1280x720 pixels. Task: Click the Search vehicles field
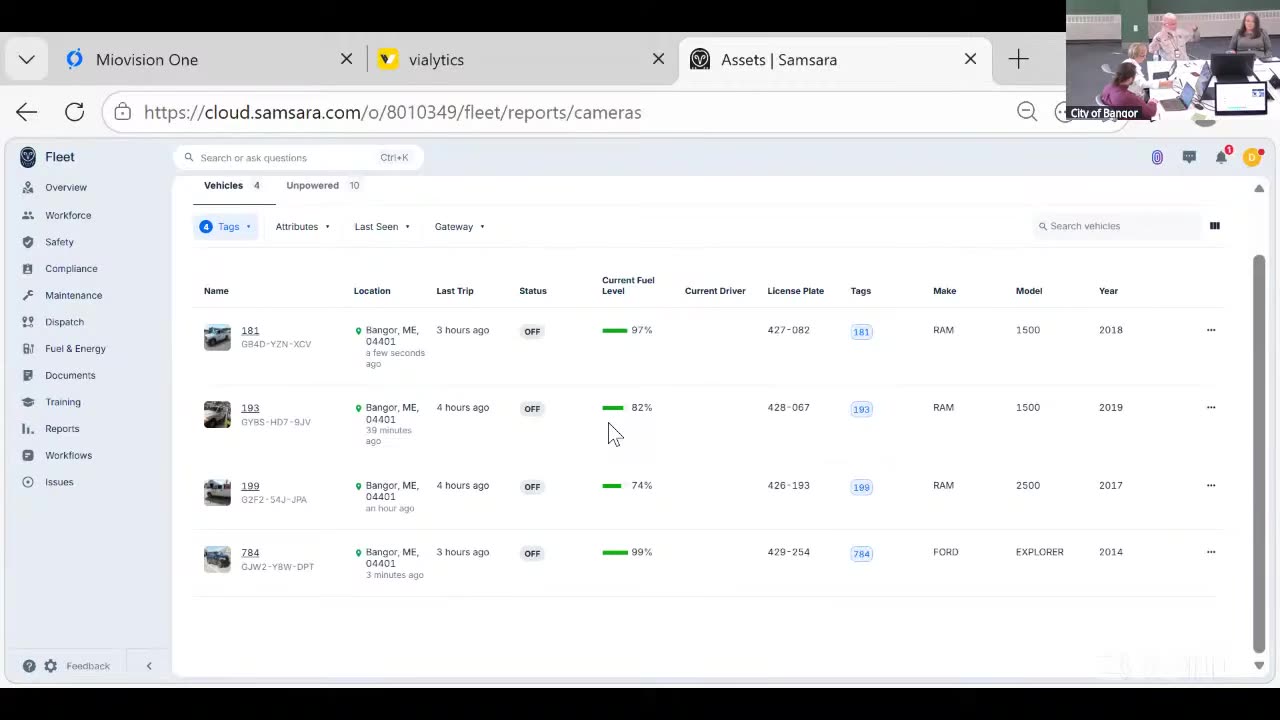pos(1116,226)
